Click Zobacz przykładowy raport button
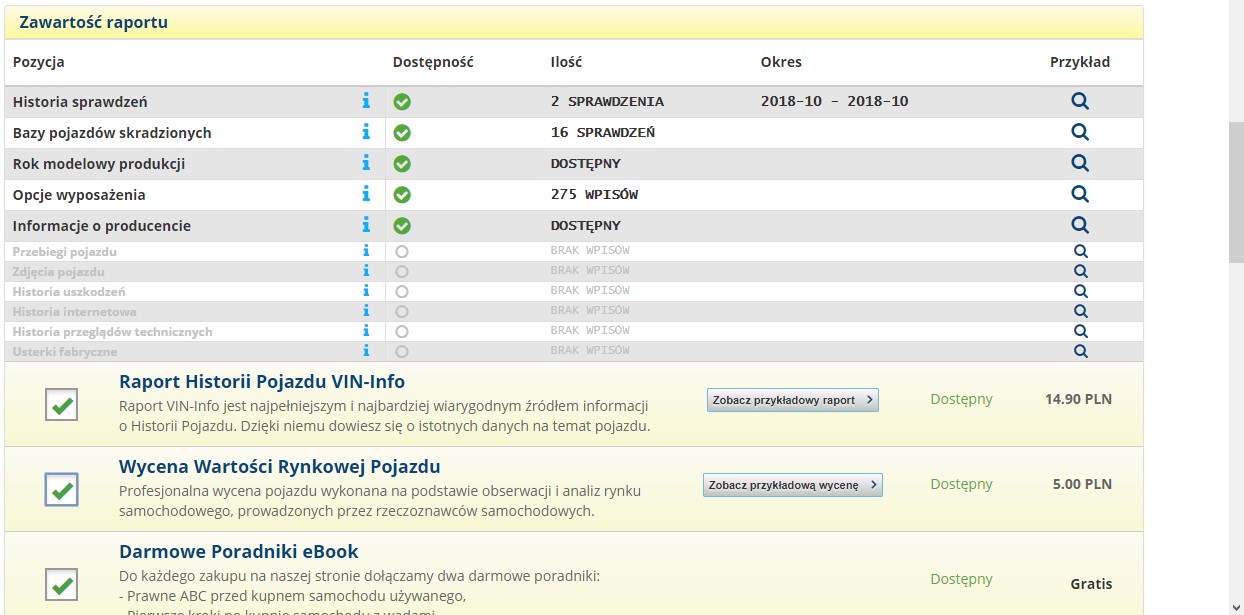This screenshot has height=615, width=1244. pyautogui.click(x=793, y=400)
